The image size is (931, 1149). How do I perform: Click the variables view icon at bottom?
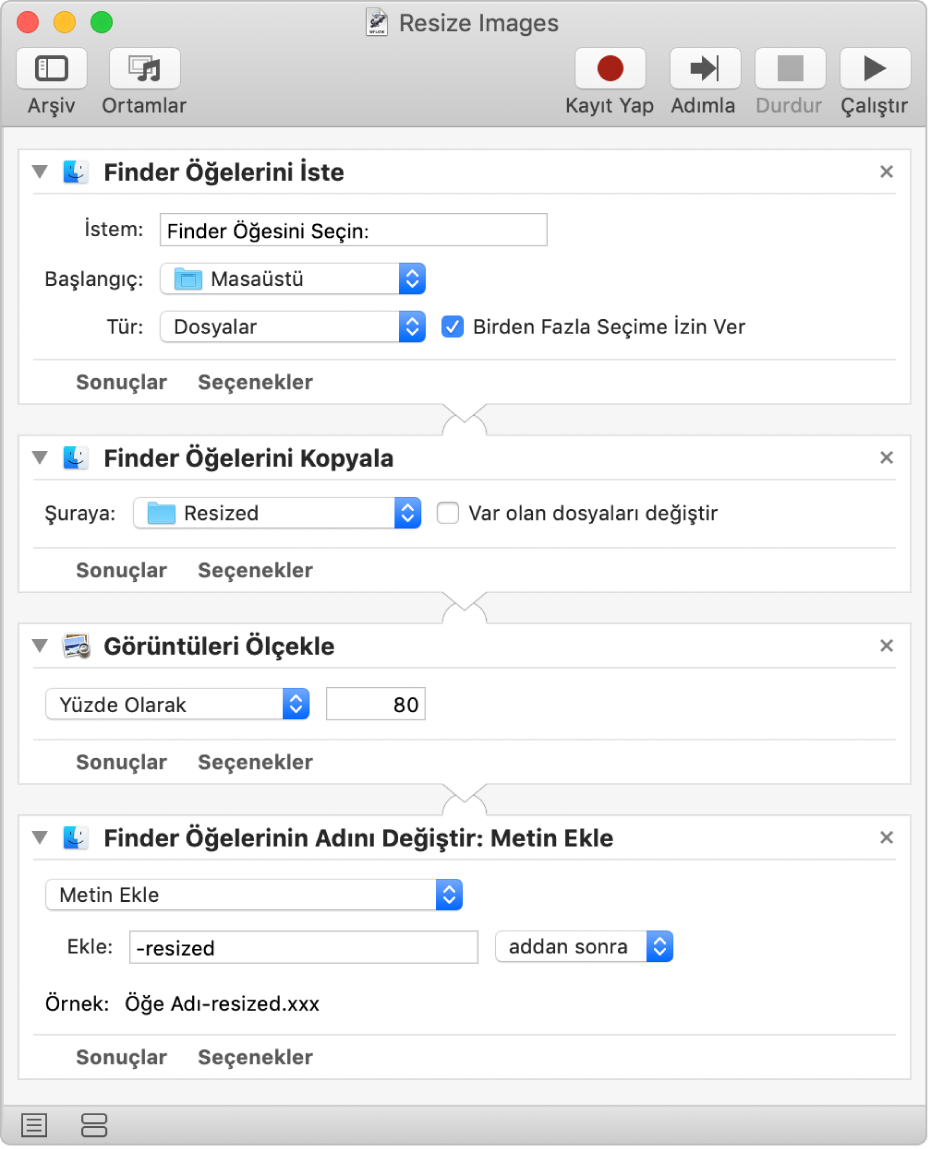coord(94,1125)
